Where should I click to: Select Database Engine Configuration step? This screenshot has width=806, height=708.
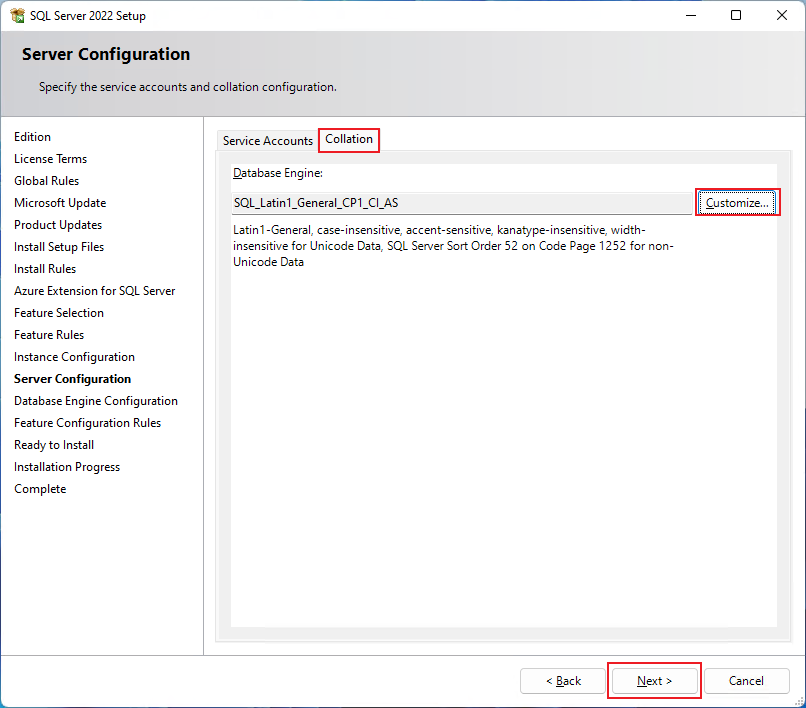(x=96, y=401)
